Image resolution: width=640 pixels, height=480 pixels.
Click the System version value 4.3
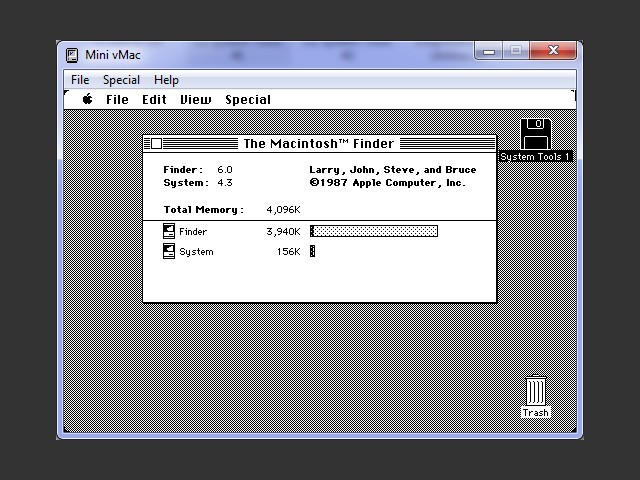(x=224, y=182)
